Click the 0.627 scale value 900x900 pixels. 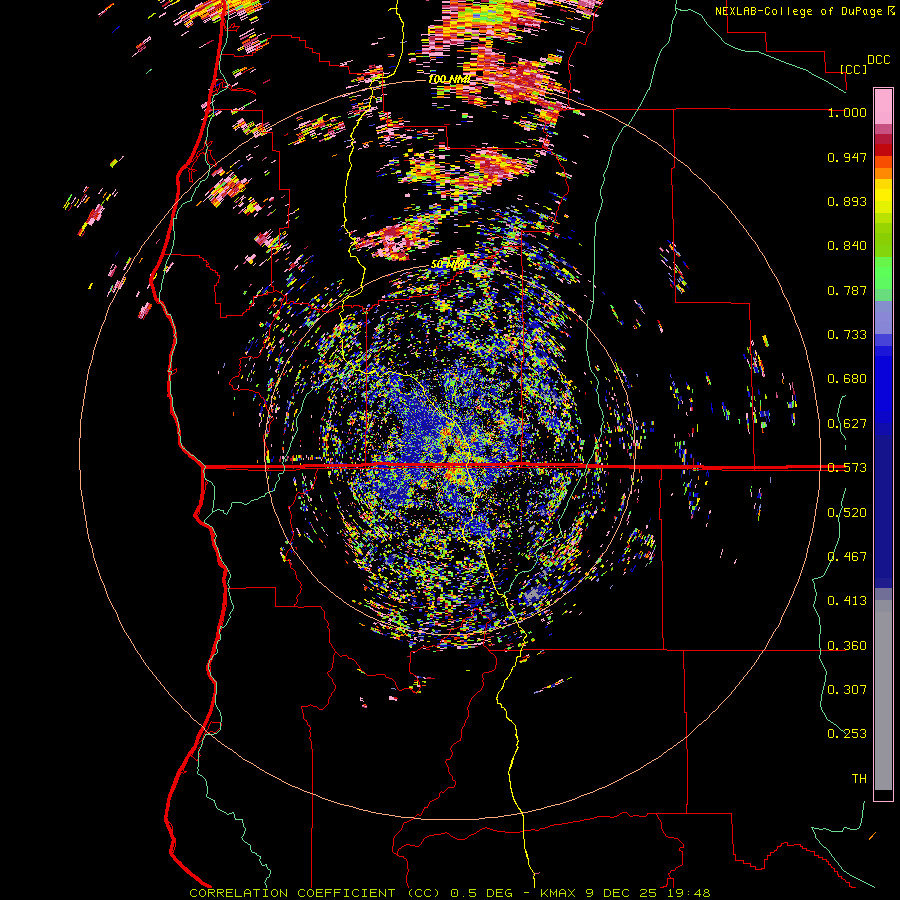pyautogui.click(x=847, y=424)
